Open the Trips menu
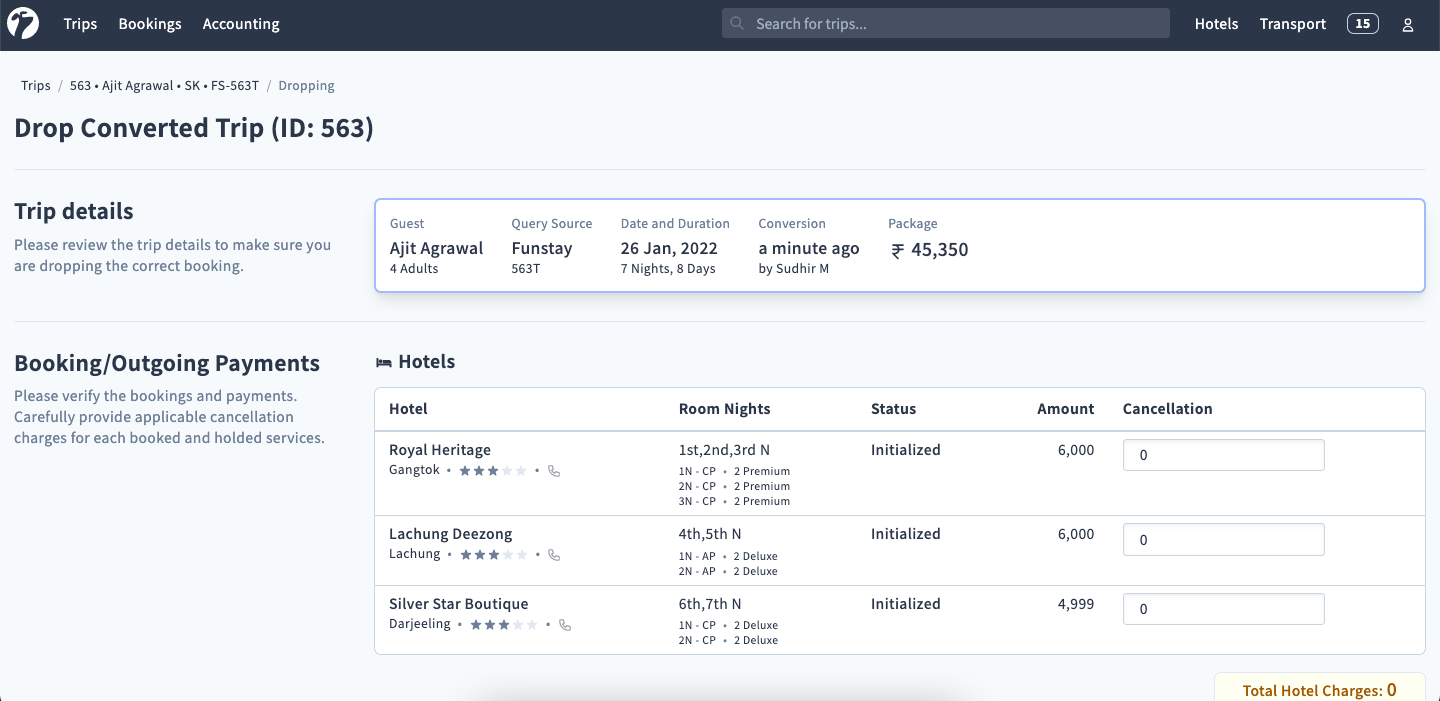This screenshot has width=1440, height=701. (x=80, y=24)
